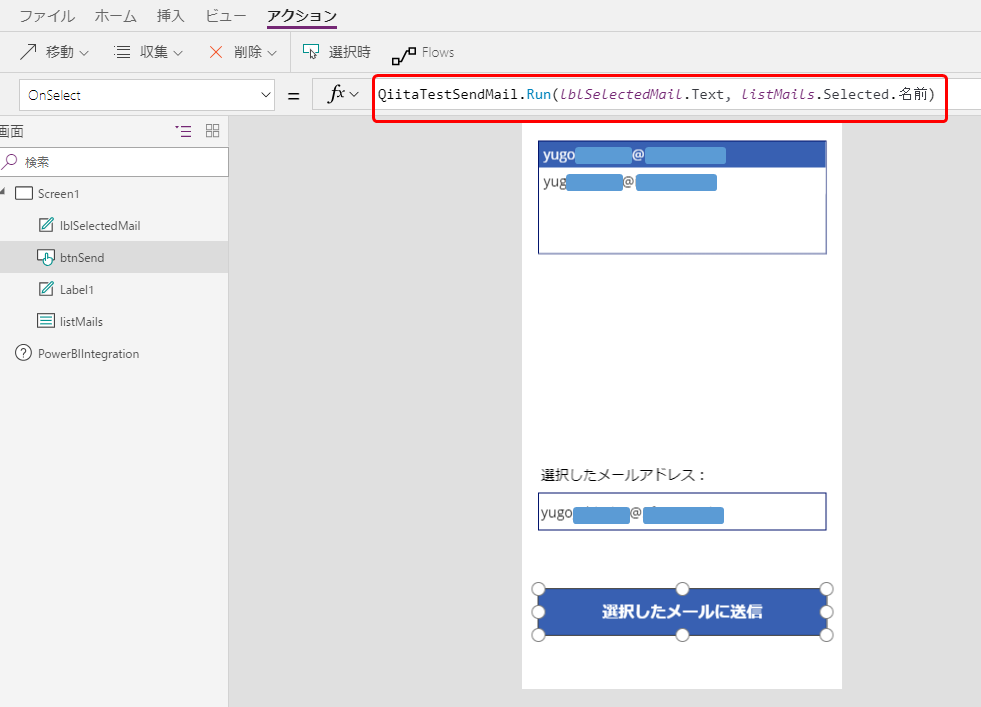
Task: Click the question mark icon beside PowerBIIntegration
Action: click(x=22, y=353)
